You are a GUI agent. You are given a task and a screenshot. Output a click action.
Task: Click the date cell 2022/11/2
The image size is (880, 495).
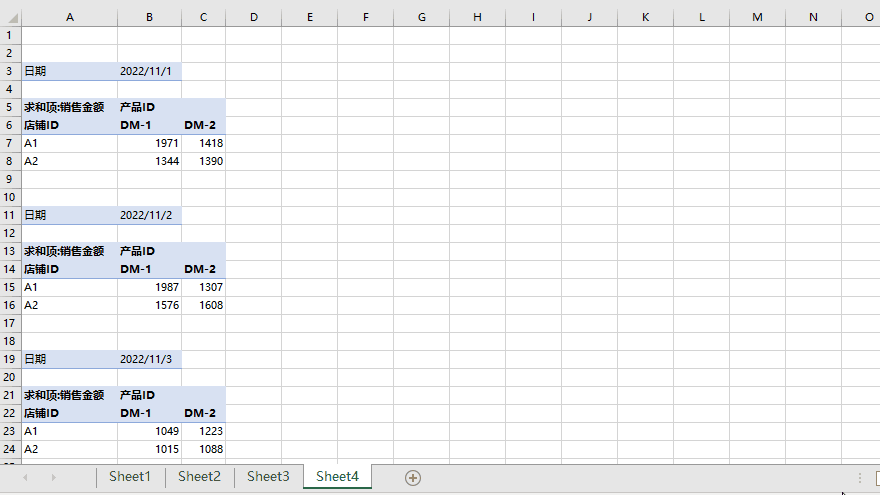coord(149,216)
